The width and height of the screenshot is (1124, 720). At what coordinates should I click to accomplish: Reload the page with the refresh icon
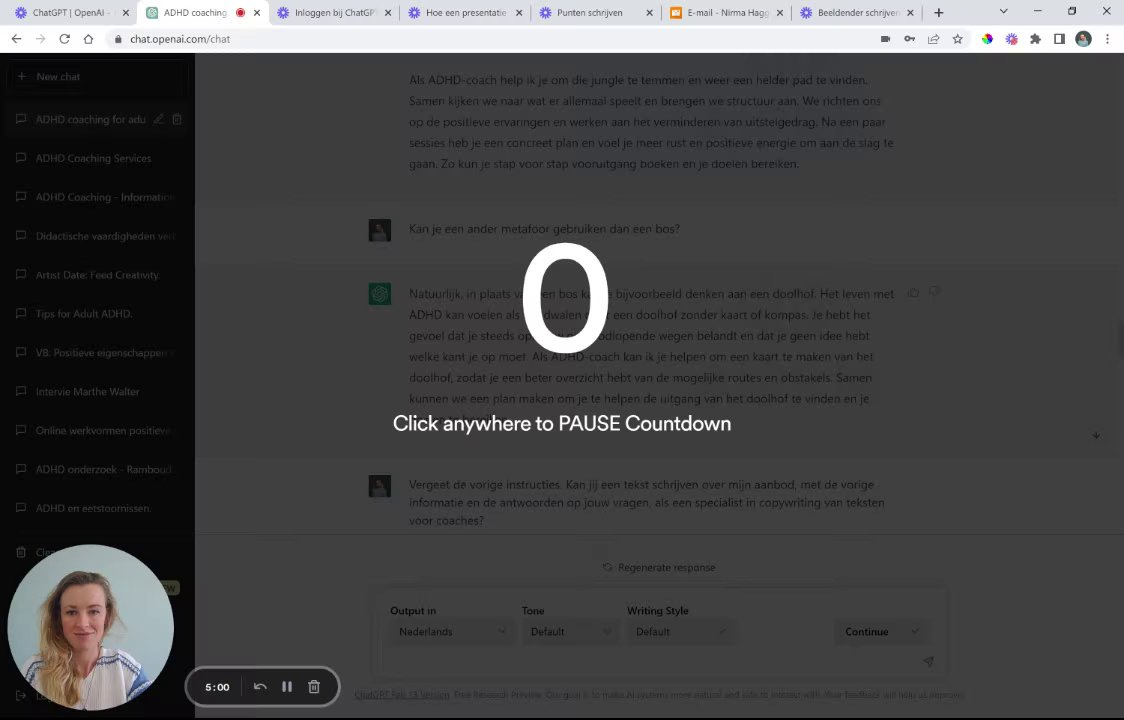[65, 39]
